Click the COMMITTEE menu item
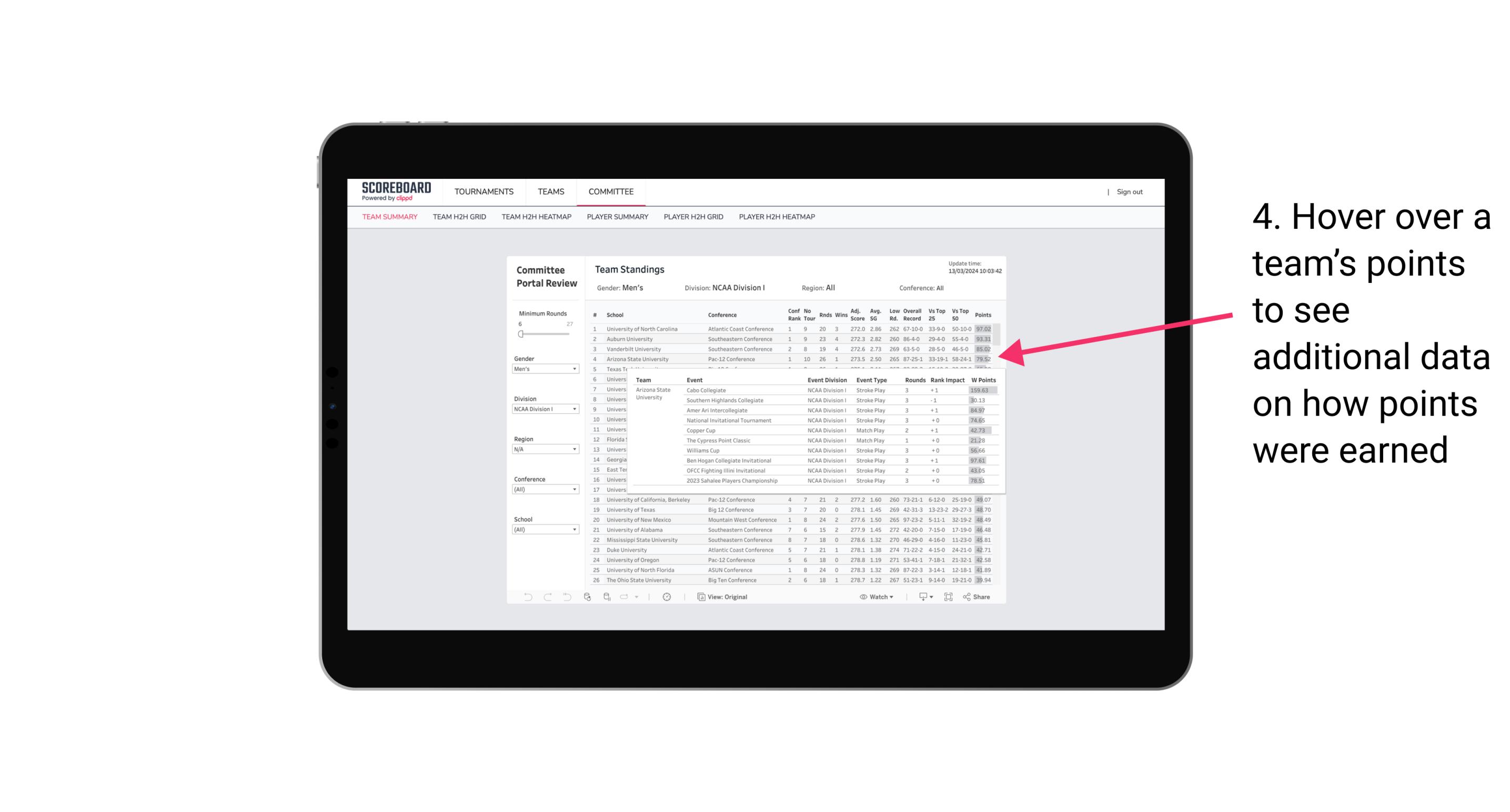This screenshot has width=1510, height=812. [x=612, y=191]
